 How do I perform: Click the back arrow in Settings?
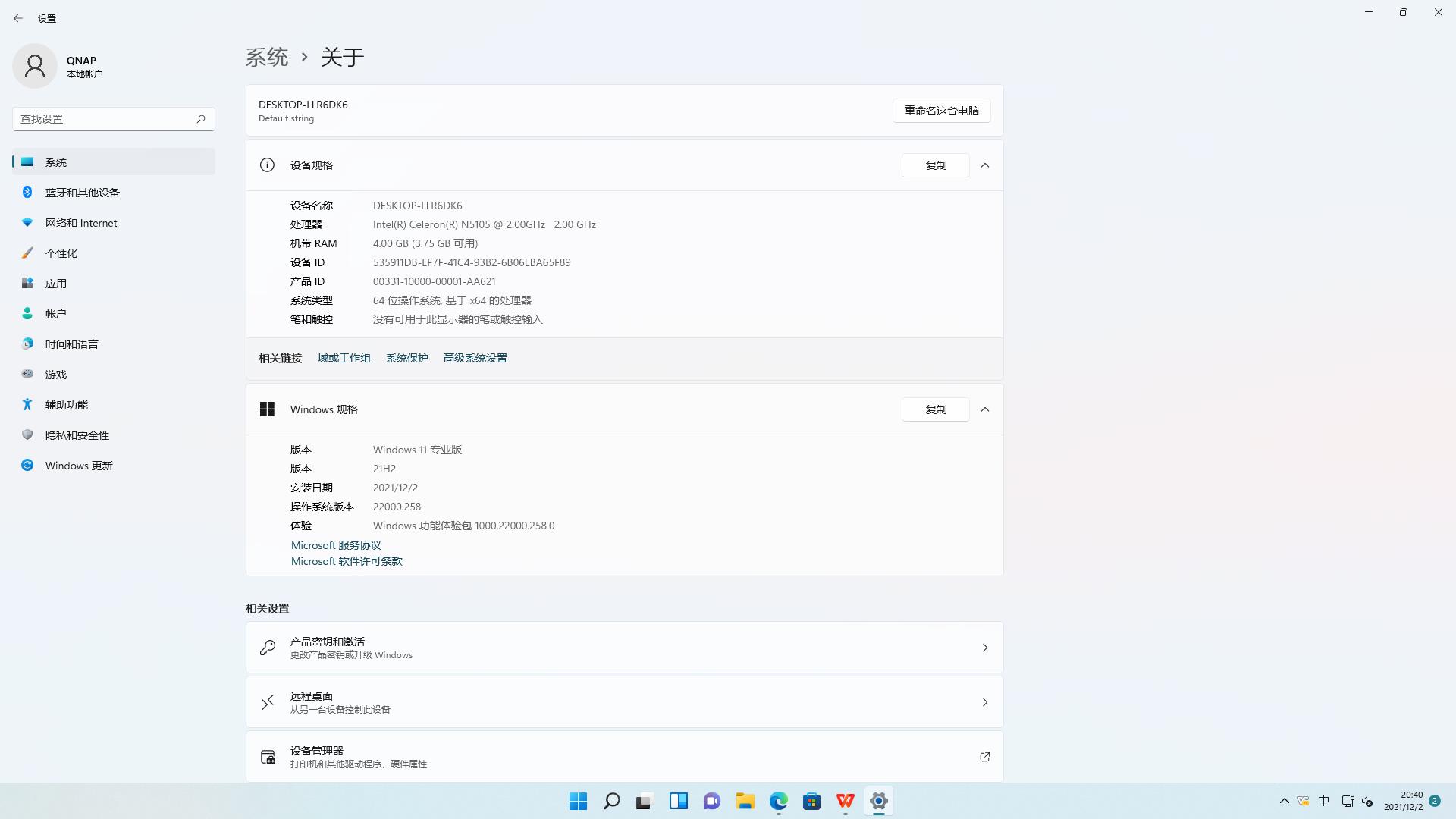pyautogui.click(x=18, y=18)
